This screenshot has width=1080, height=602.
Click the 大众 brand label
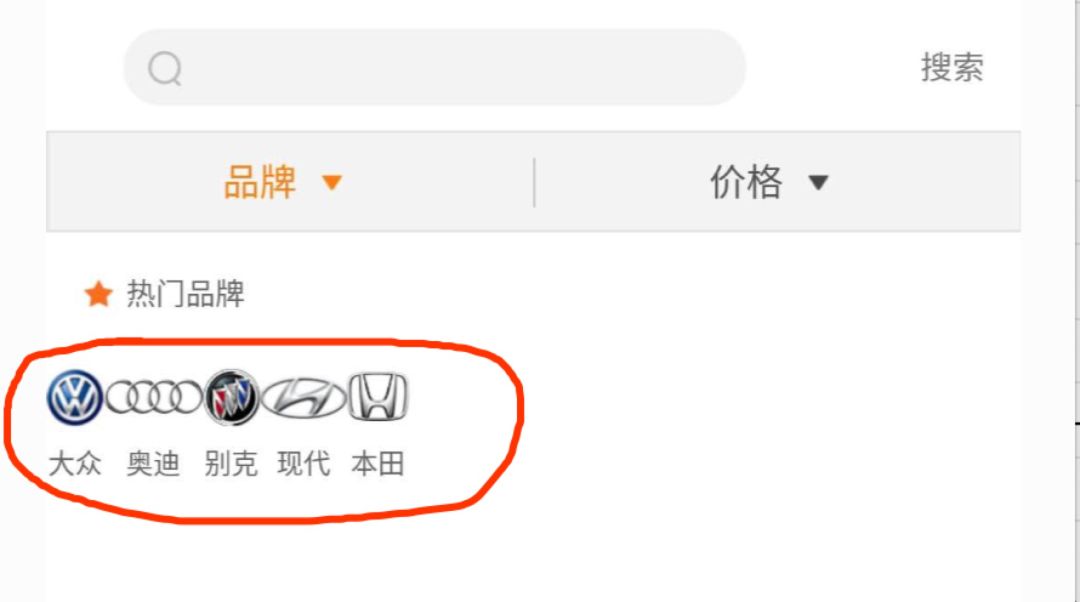click(75, 464)
